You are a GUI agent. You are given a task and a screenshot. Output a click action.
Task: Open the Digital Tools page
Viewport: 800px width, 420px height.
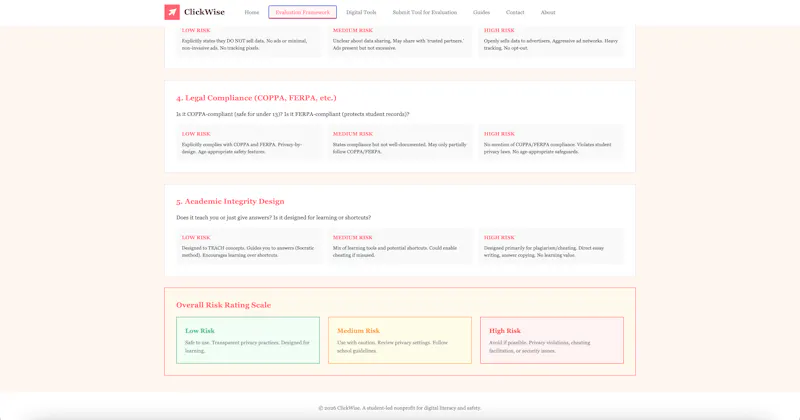tap(361, 12)
